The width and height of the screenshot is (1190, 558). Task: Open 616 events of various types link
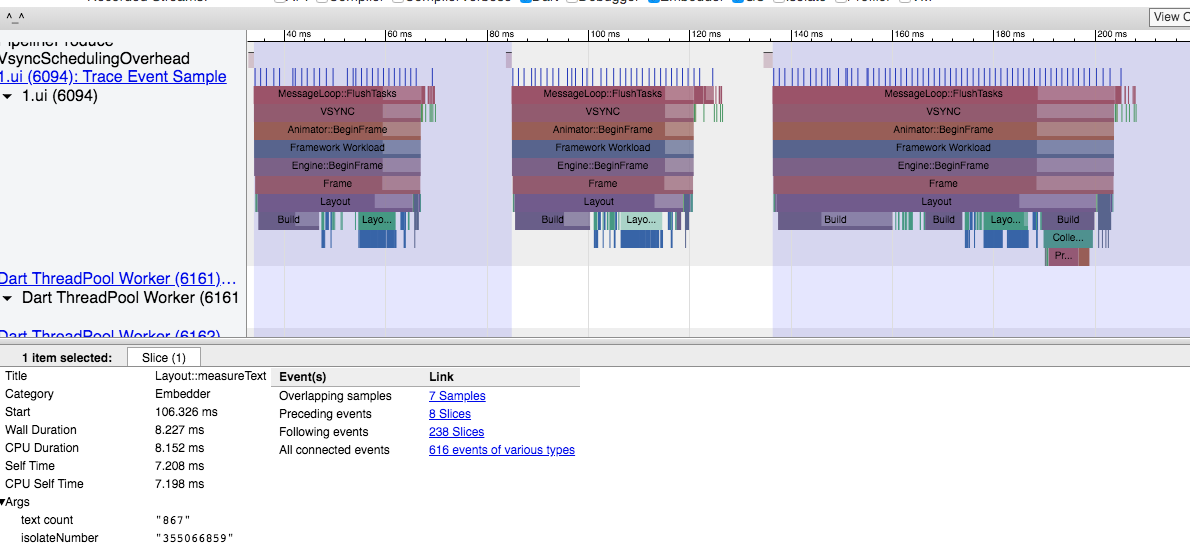click(x=502, y=449)
